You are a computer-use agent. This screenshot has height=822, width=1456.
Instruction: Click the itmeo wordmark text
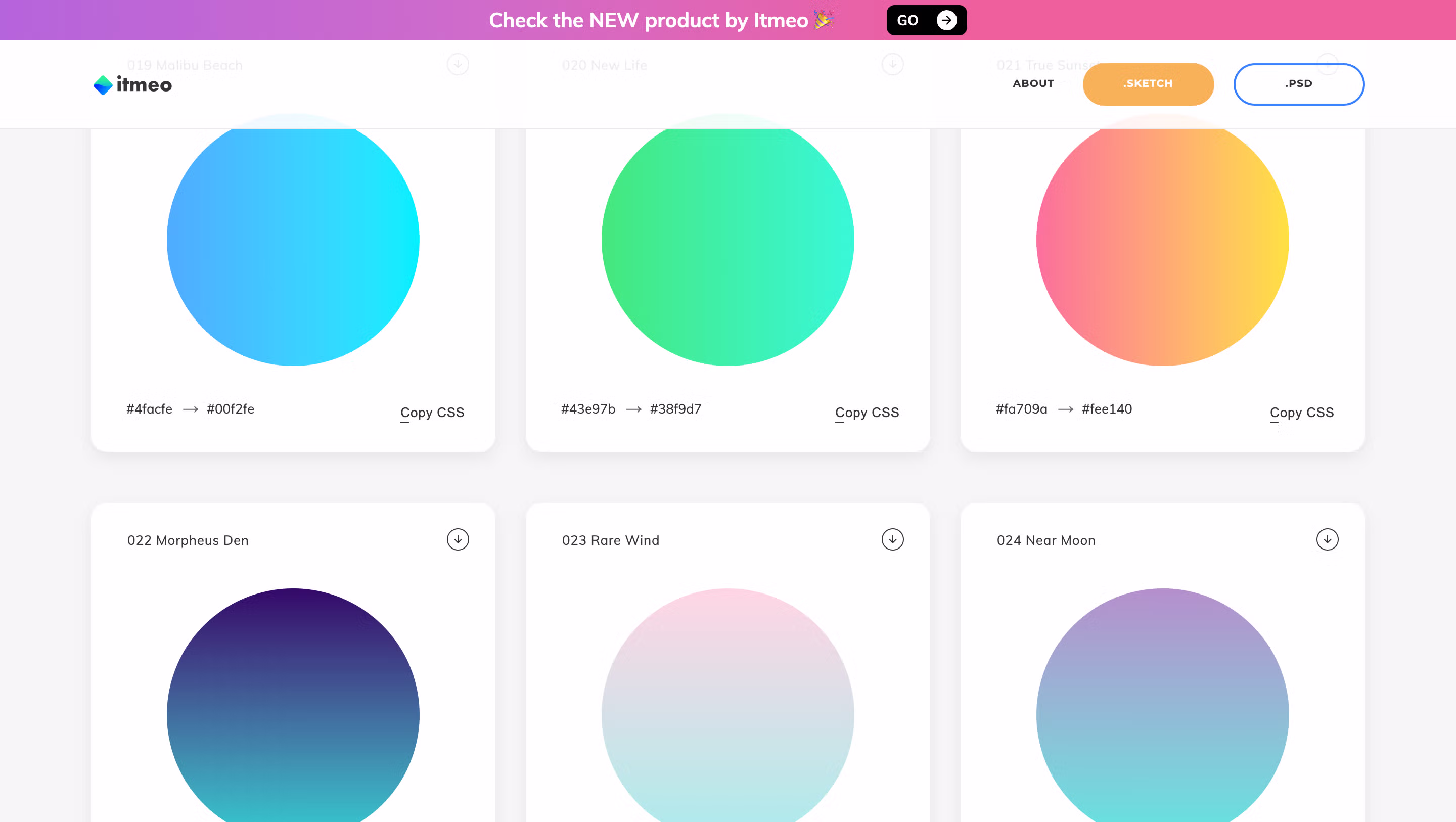coord(144,85)
